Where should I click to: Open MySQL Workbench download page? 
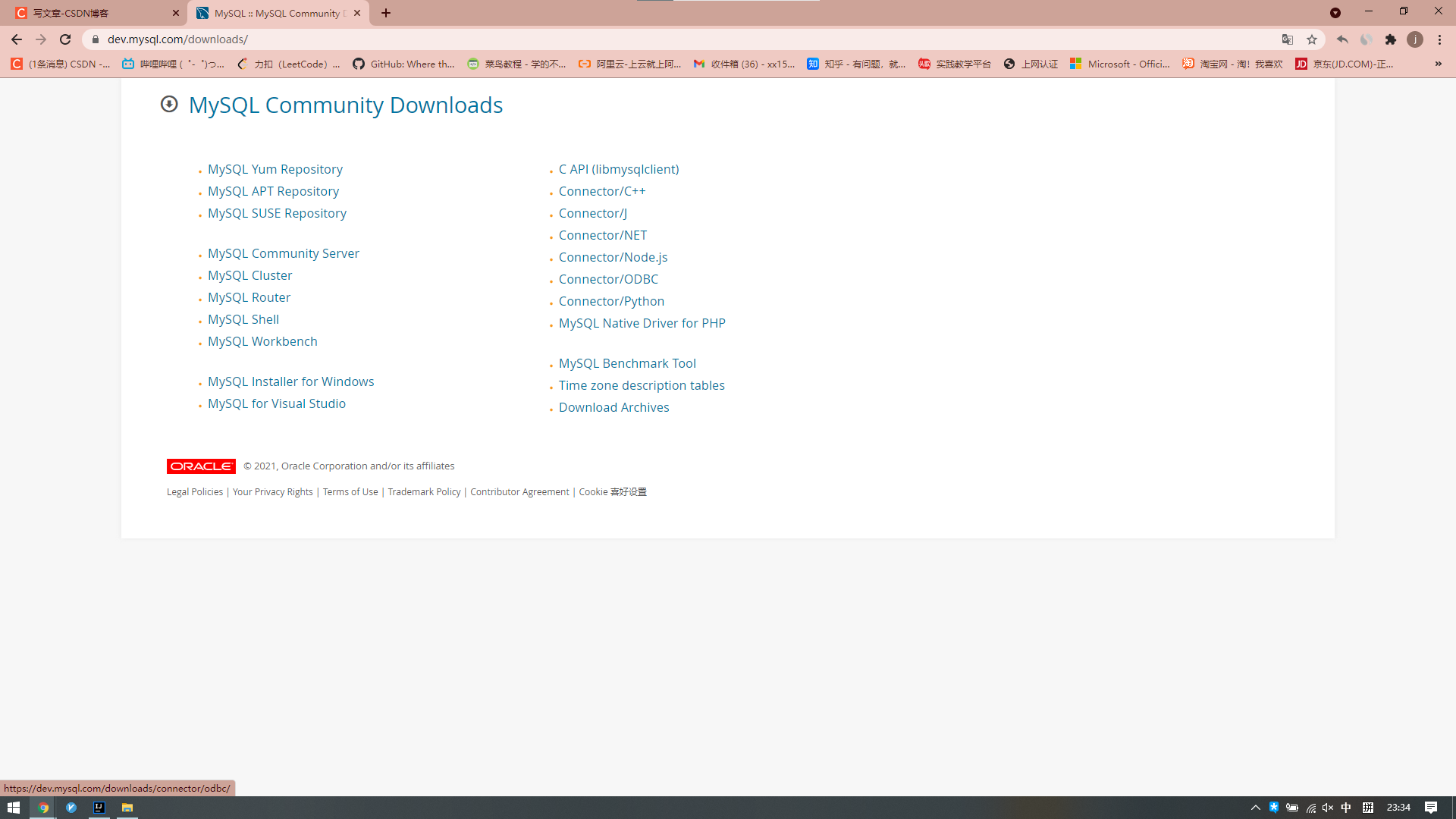[x=263, y=341]
